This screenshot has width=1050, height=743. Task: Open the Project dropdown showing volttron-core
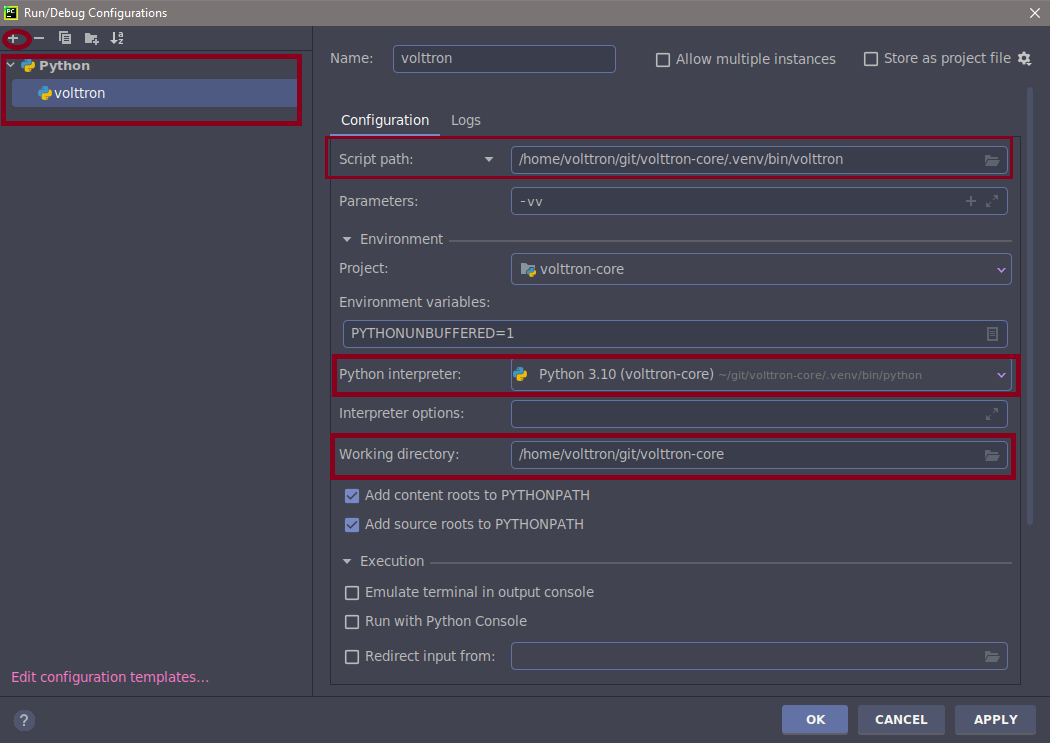(x=761, y=269)
